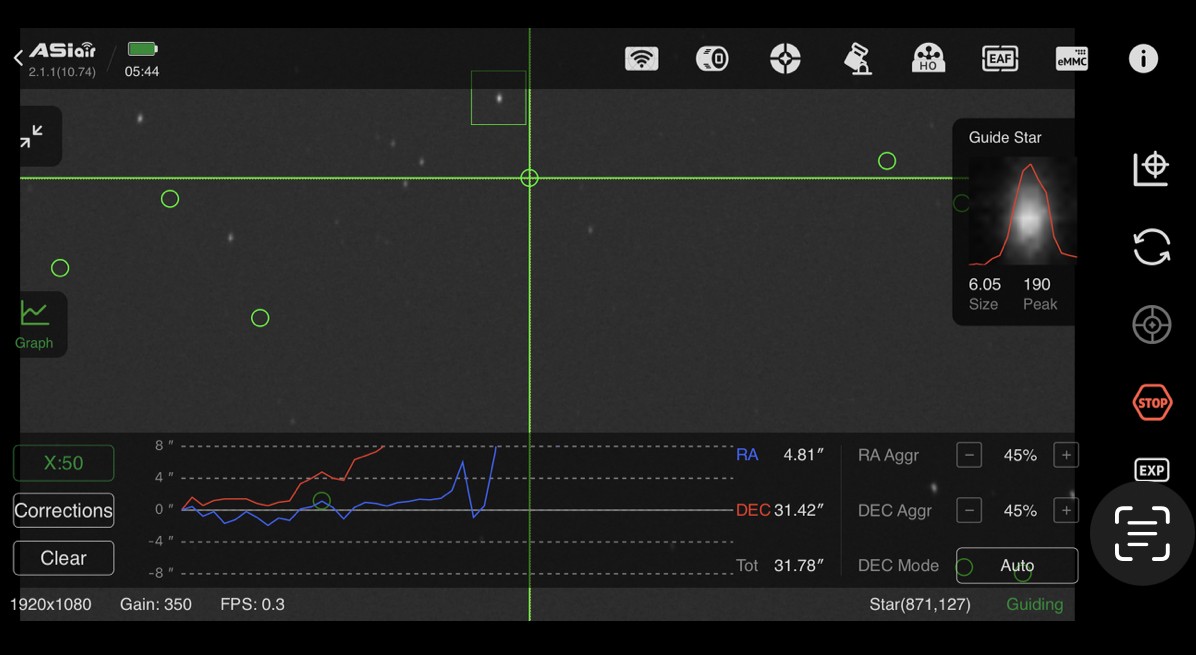Cycle the X:50 graph scale button
1196x655 pixels.
click(x=63, y=463)
